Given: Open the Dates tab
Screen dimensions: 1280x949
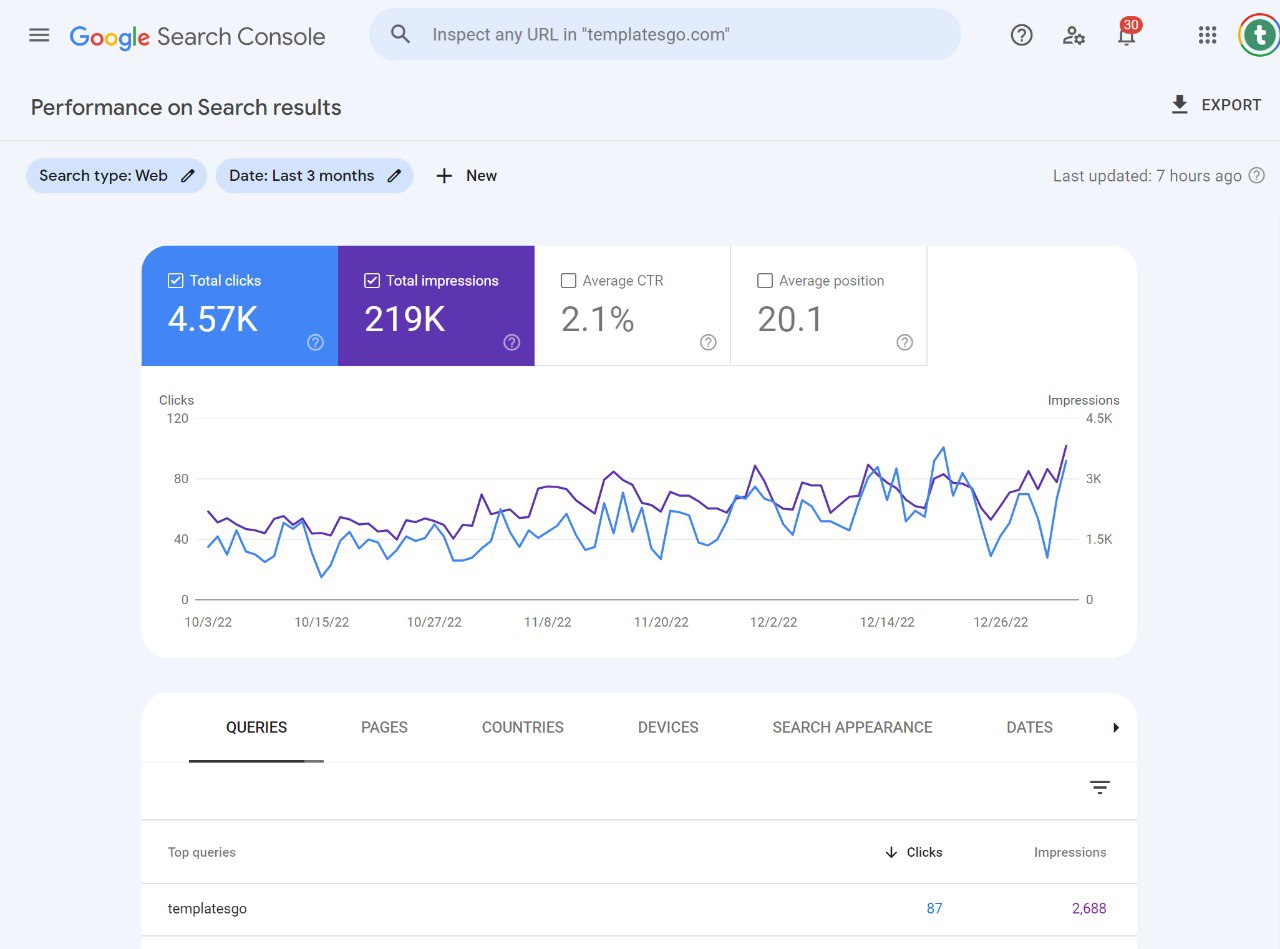Looking at the screenshot, I should pos(1029,728).
